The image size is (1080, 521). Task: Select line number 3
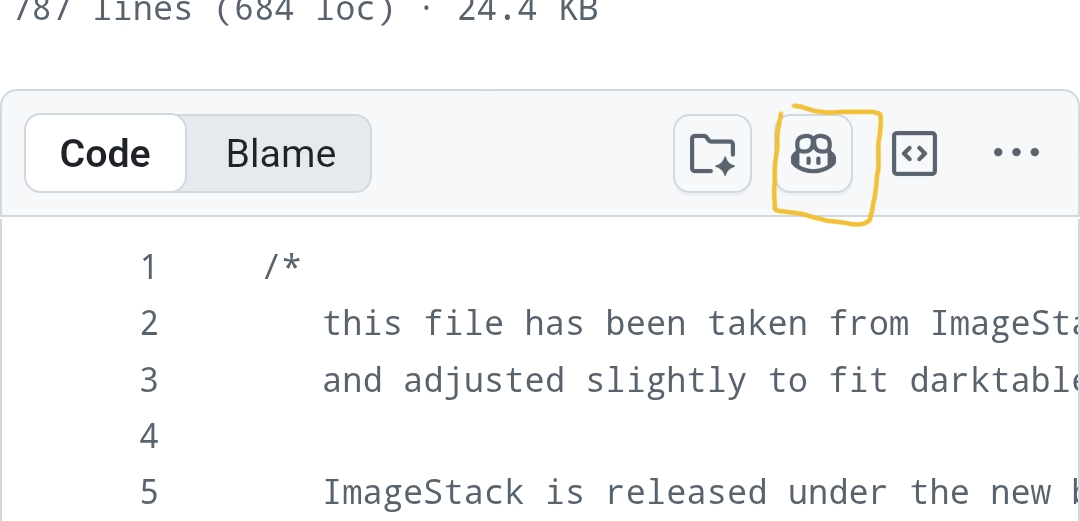[x=149, y=381]
